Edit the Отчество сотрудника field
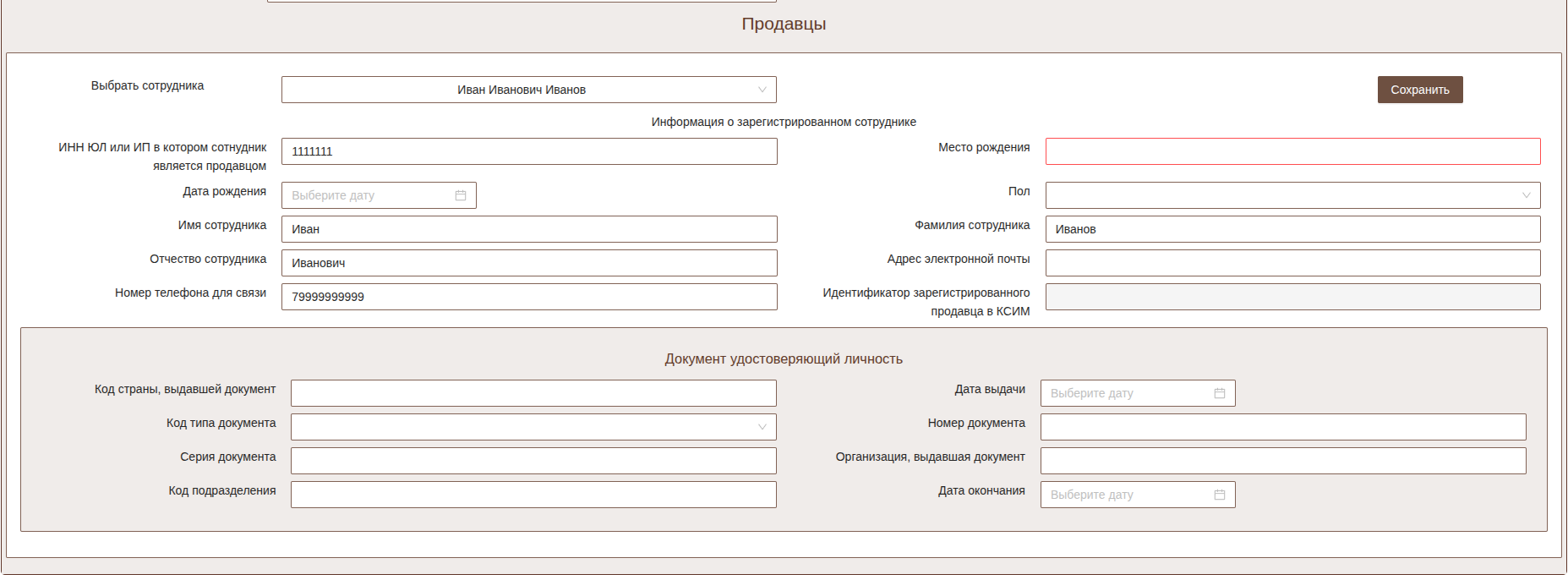 [528, 263]
